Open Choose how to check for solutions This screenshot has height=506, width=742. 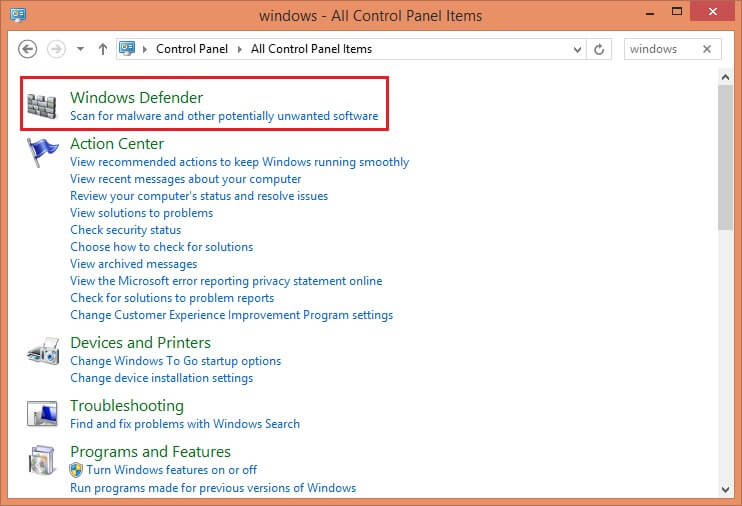pyautogui.click(x=161, y=247)
